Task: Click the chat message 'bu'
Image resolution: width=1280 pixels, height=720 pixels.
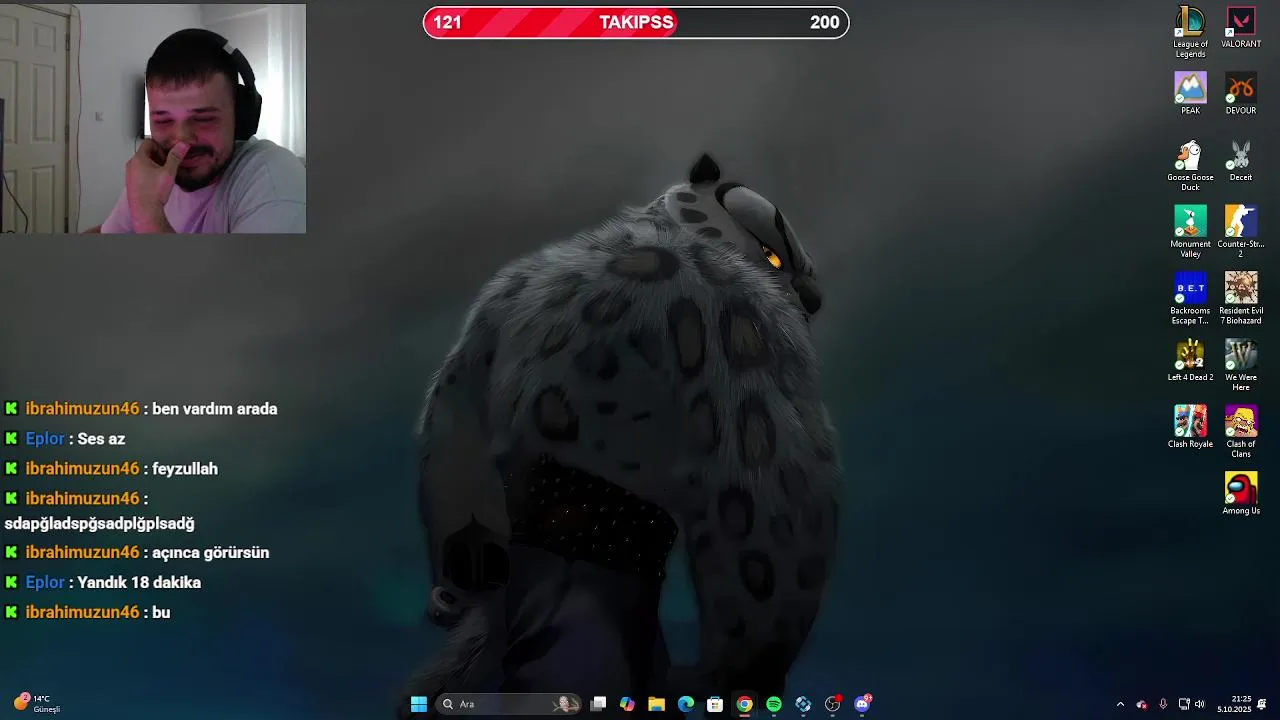Action: click(161, 613)
